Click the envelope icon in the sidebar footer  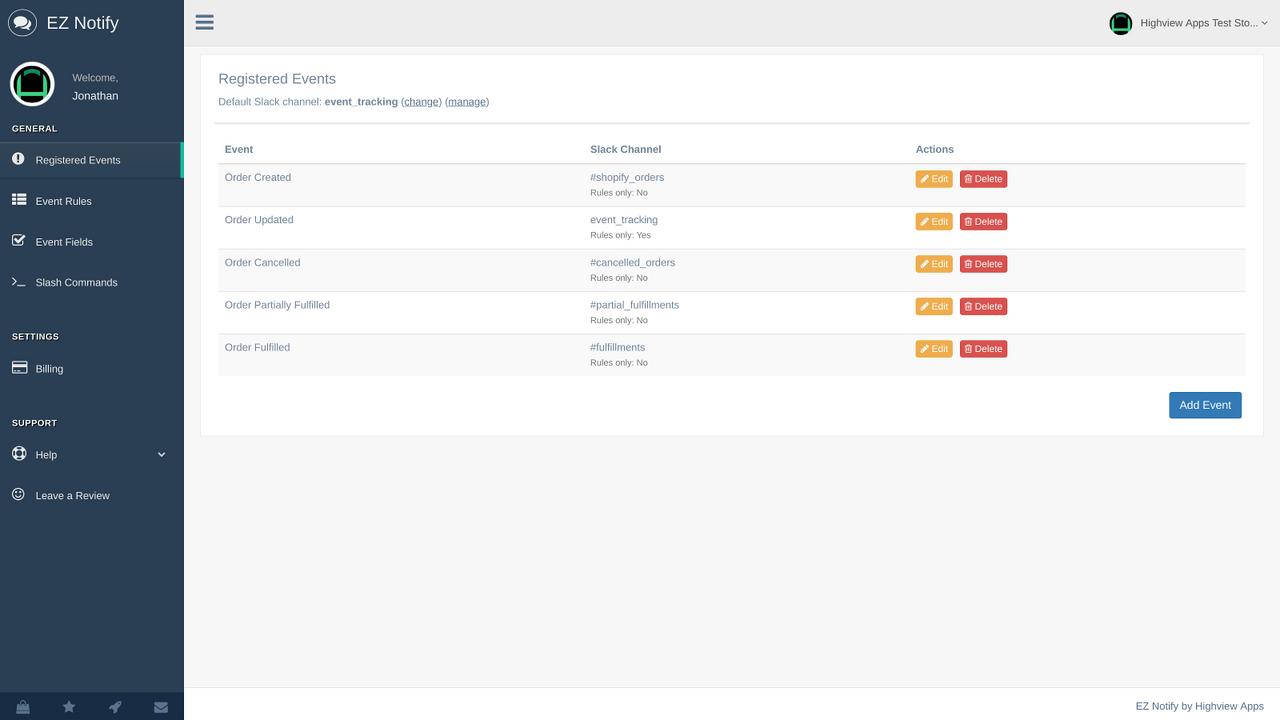[161, 706]
